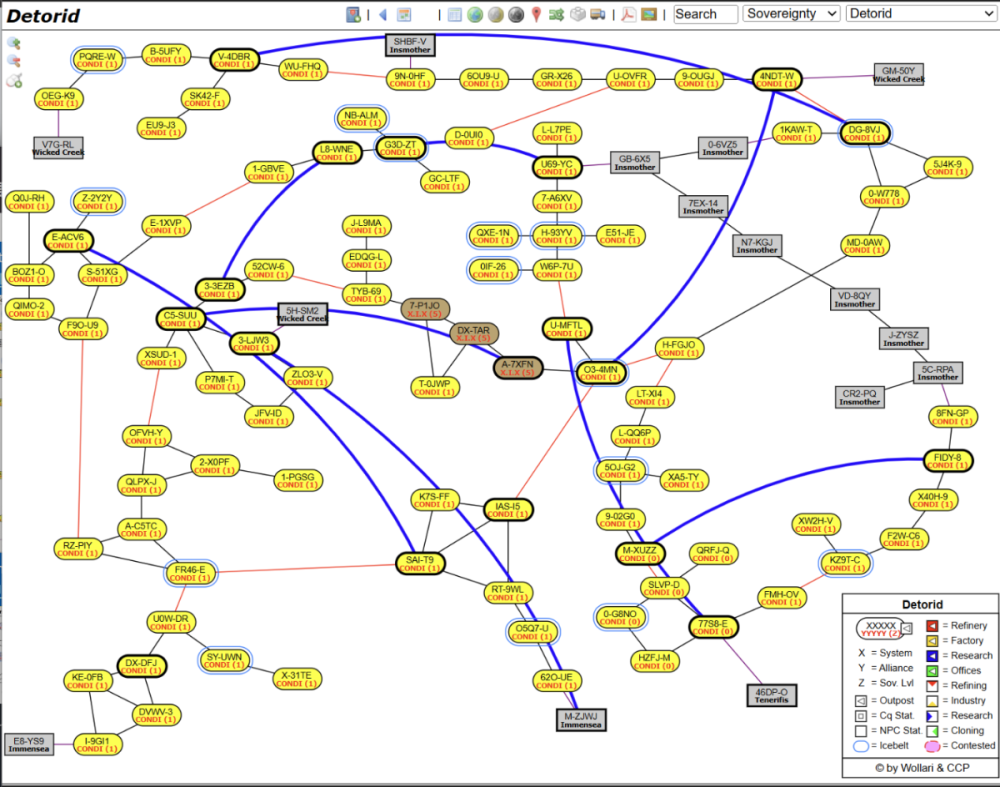Open the Sovereignty filter dropdown
This screenshot has width=1000, height=787.
pyautogui.click(x=791, y=14)
